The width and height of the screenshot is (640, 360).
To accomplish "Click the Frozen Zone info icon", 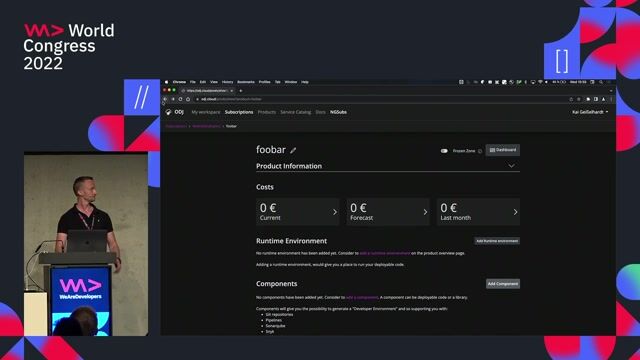I will tap(480, 151).
